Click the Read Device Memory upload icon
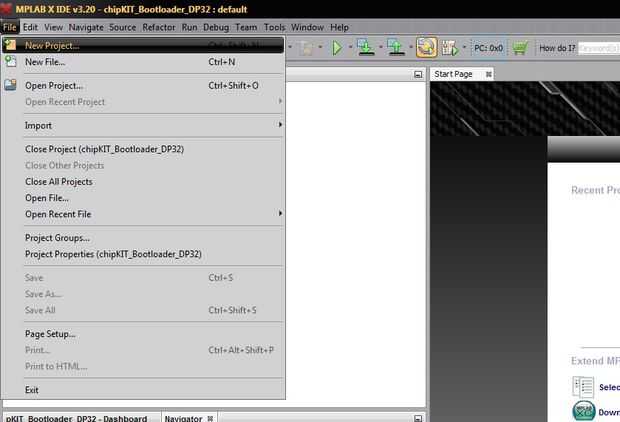Viewport: 620px width, 422px height. point(396,47)
